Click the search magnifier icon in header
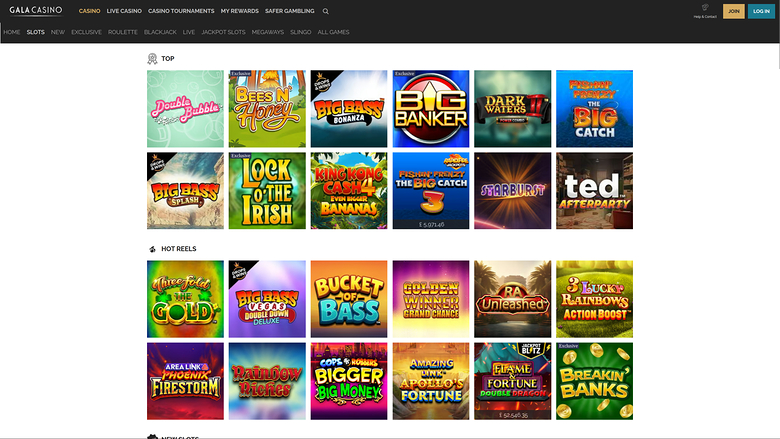The width and height of the screenshot is (780, 439). pos(325,11)
